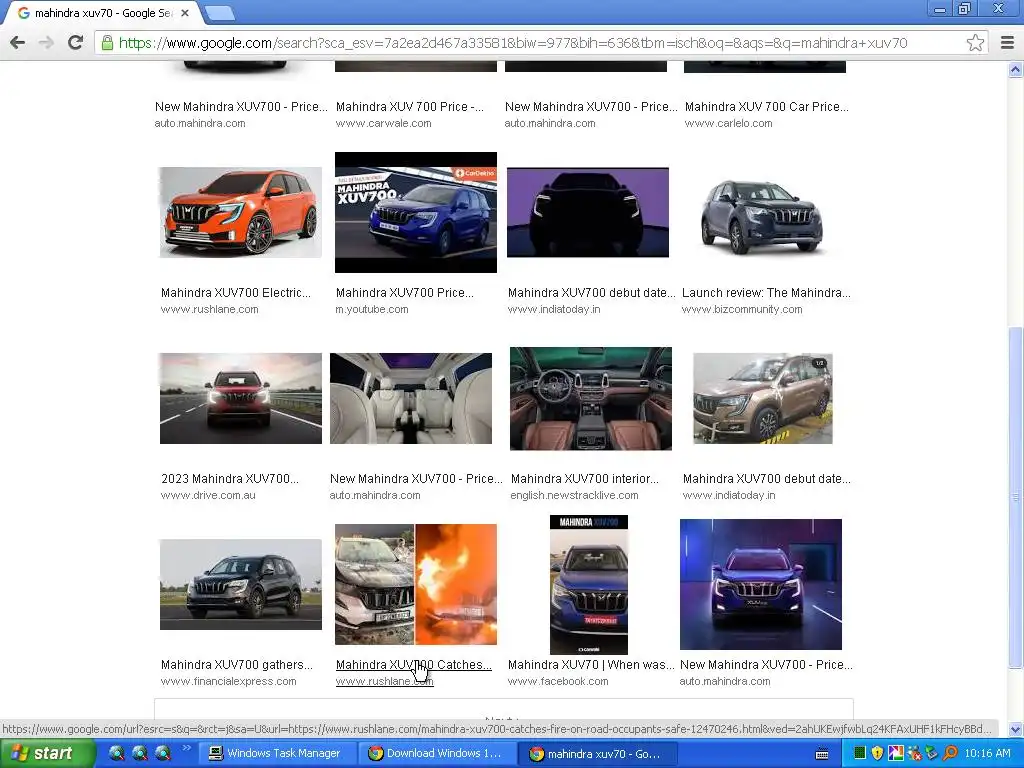Open purple-lit XUV700 studio thumbnail
The image size is (1024, 768).
pos(761,584)
